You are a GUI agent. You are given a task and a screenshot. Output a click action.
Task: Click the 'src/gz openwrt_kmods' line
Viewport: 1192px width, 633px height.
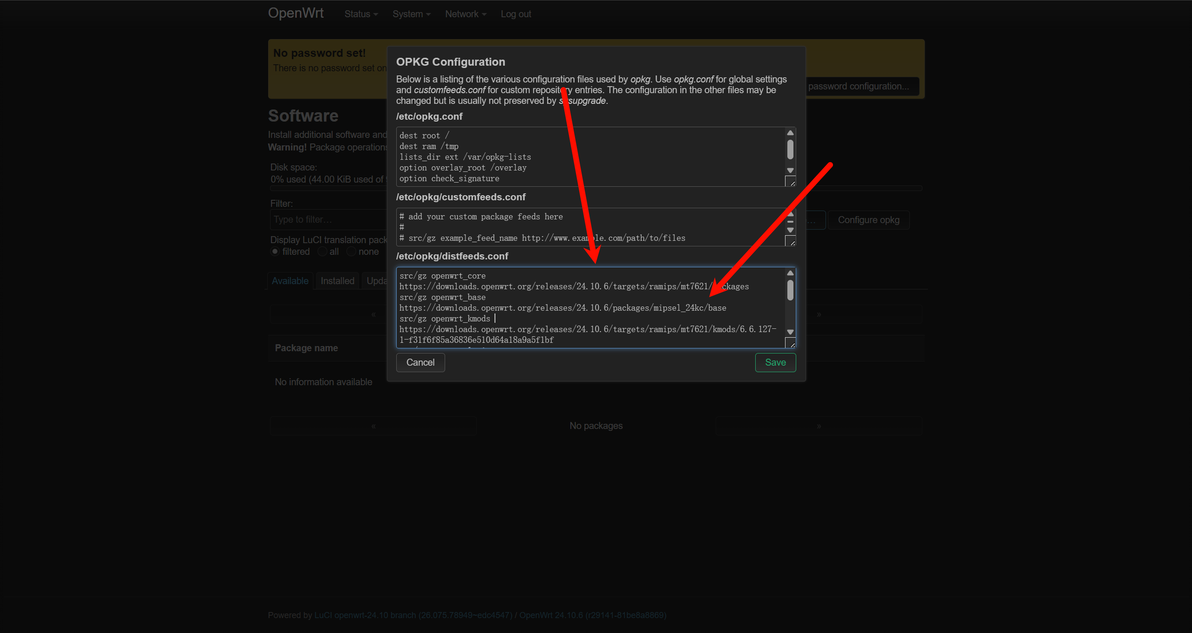click(445, 319)
